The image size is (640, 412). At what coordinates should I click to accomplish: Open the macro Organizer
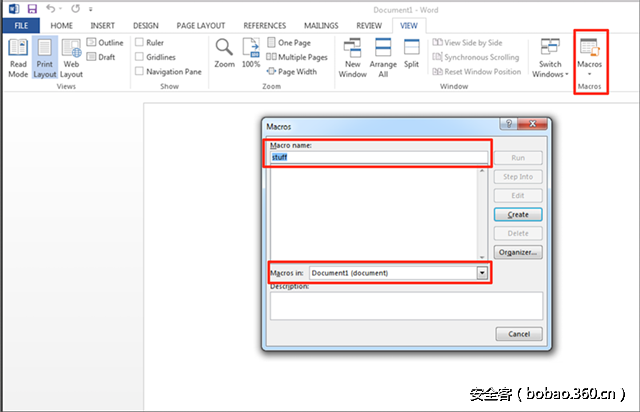518,252
